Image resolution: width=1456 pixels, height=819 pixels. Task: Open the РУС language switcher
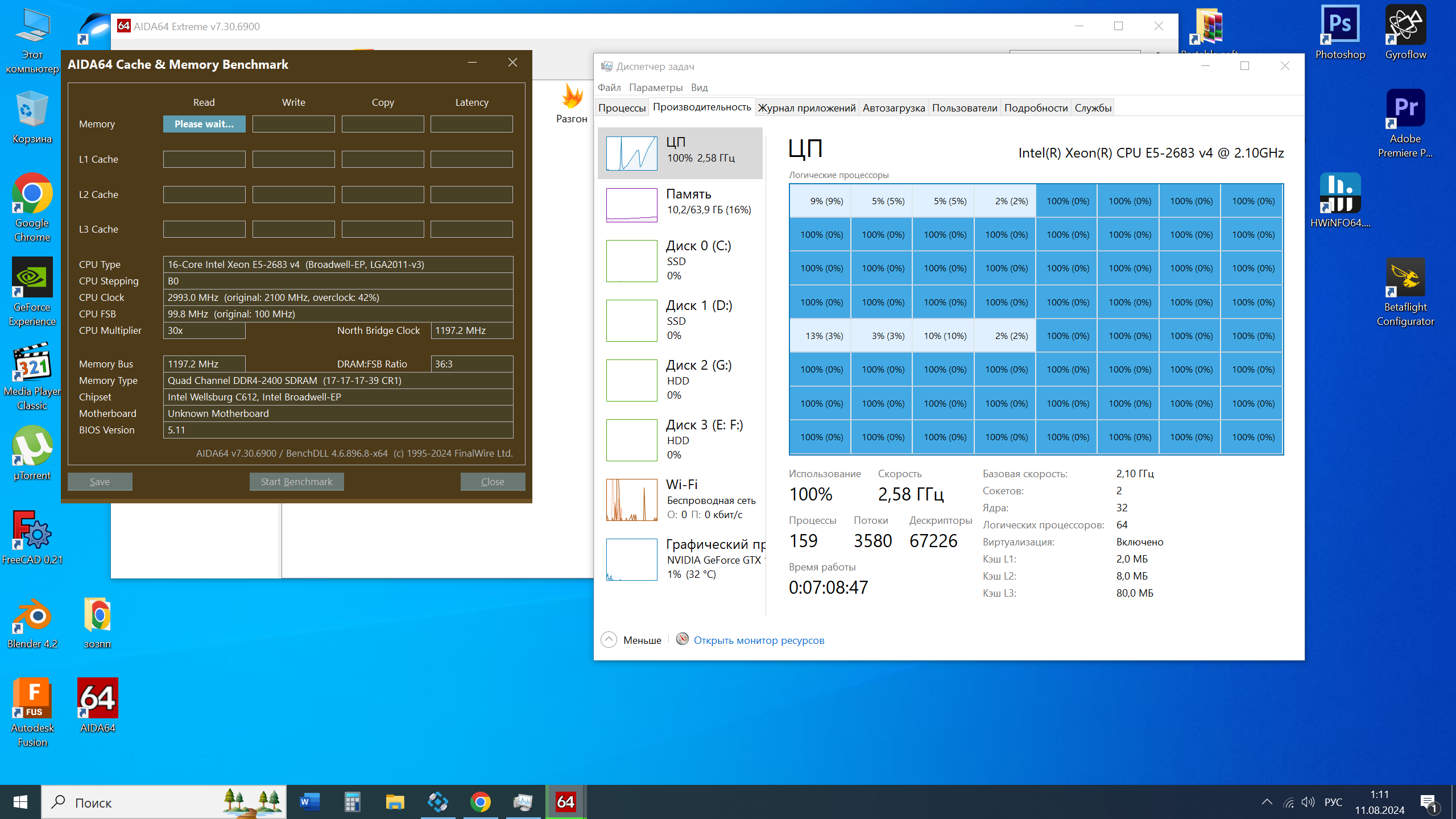1333,802
